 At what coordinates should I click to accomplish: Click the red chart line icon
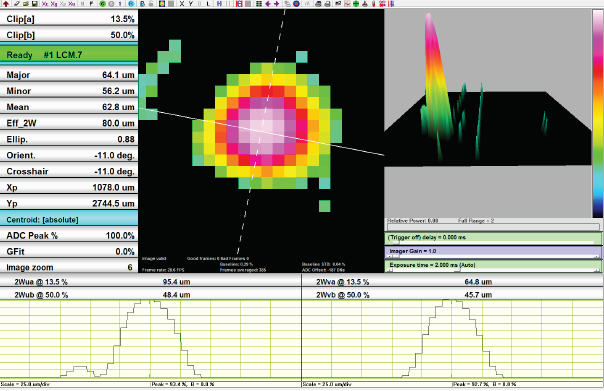click(x=347, y=4)
